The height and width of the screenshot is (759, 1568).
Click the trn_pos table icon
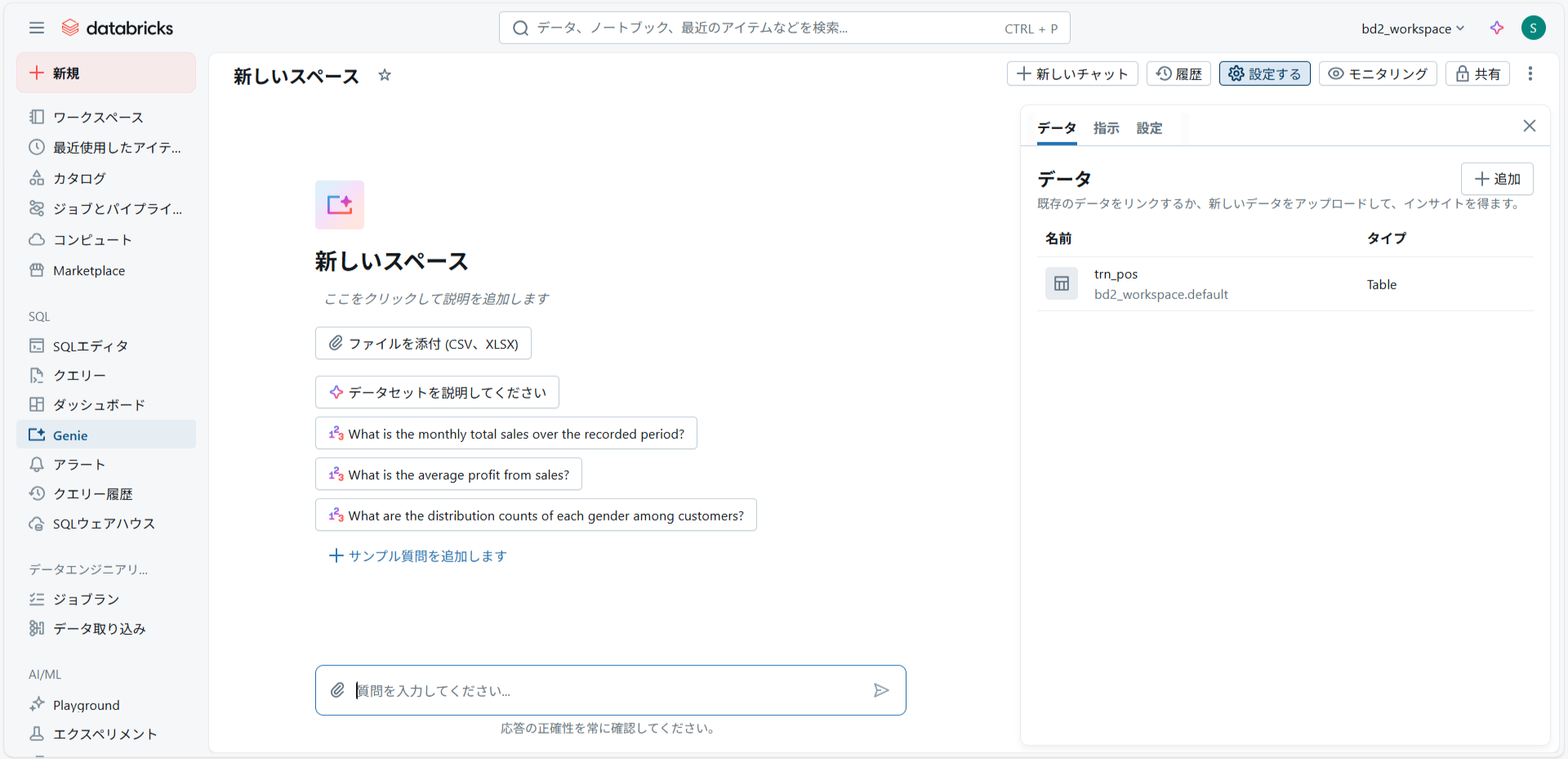[x=1062, y=284]
